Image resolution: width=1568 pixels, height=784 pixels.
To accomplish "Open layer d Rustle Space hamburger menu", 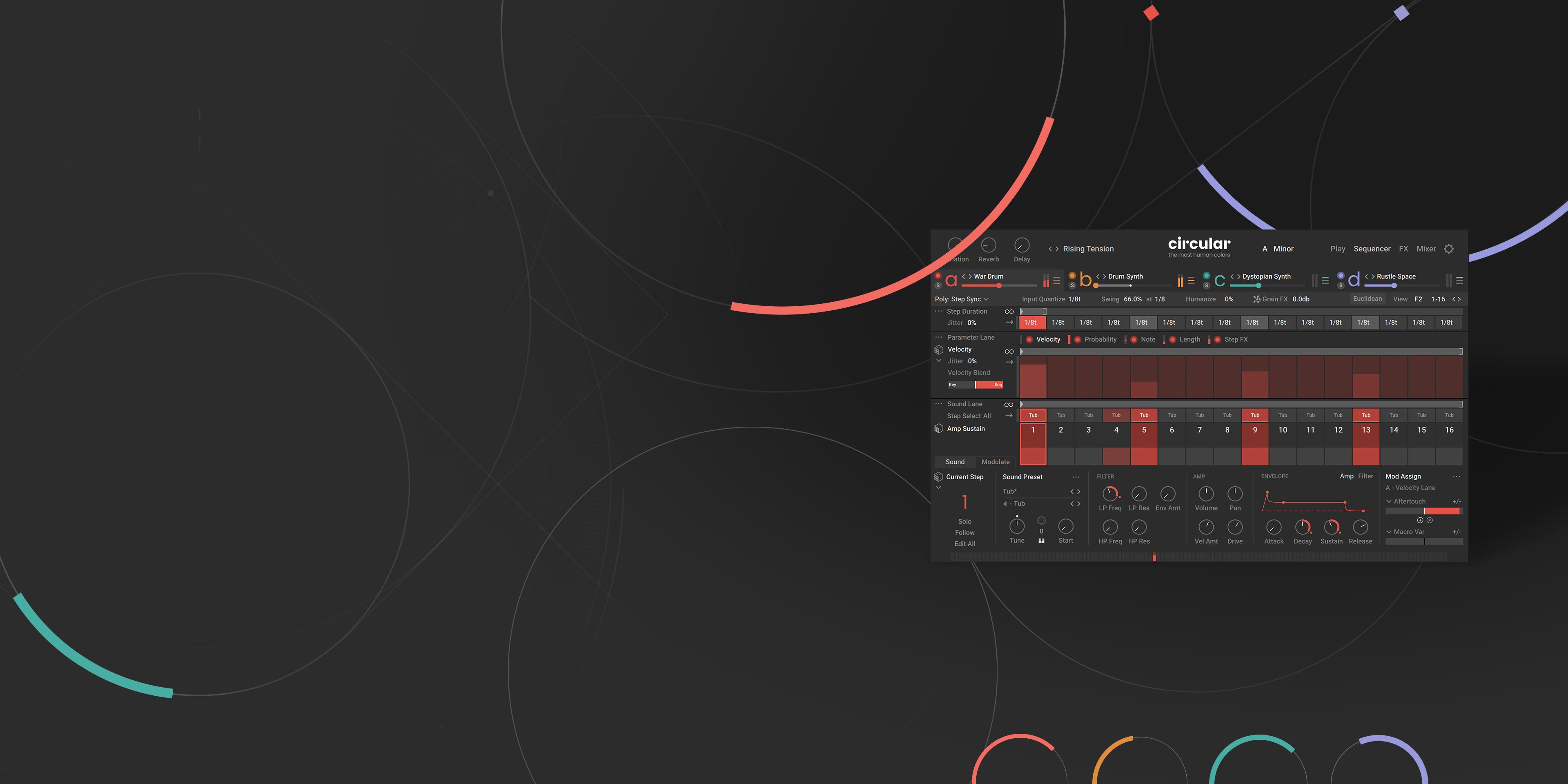I will tap(1460, 281).
